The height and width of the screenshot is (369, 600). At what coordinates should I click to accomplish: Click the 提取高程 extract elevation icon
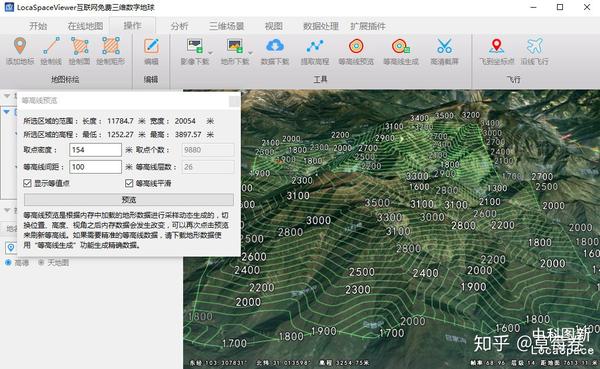[x=315, y=46]
